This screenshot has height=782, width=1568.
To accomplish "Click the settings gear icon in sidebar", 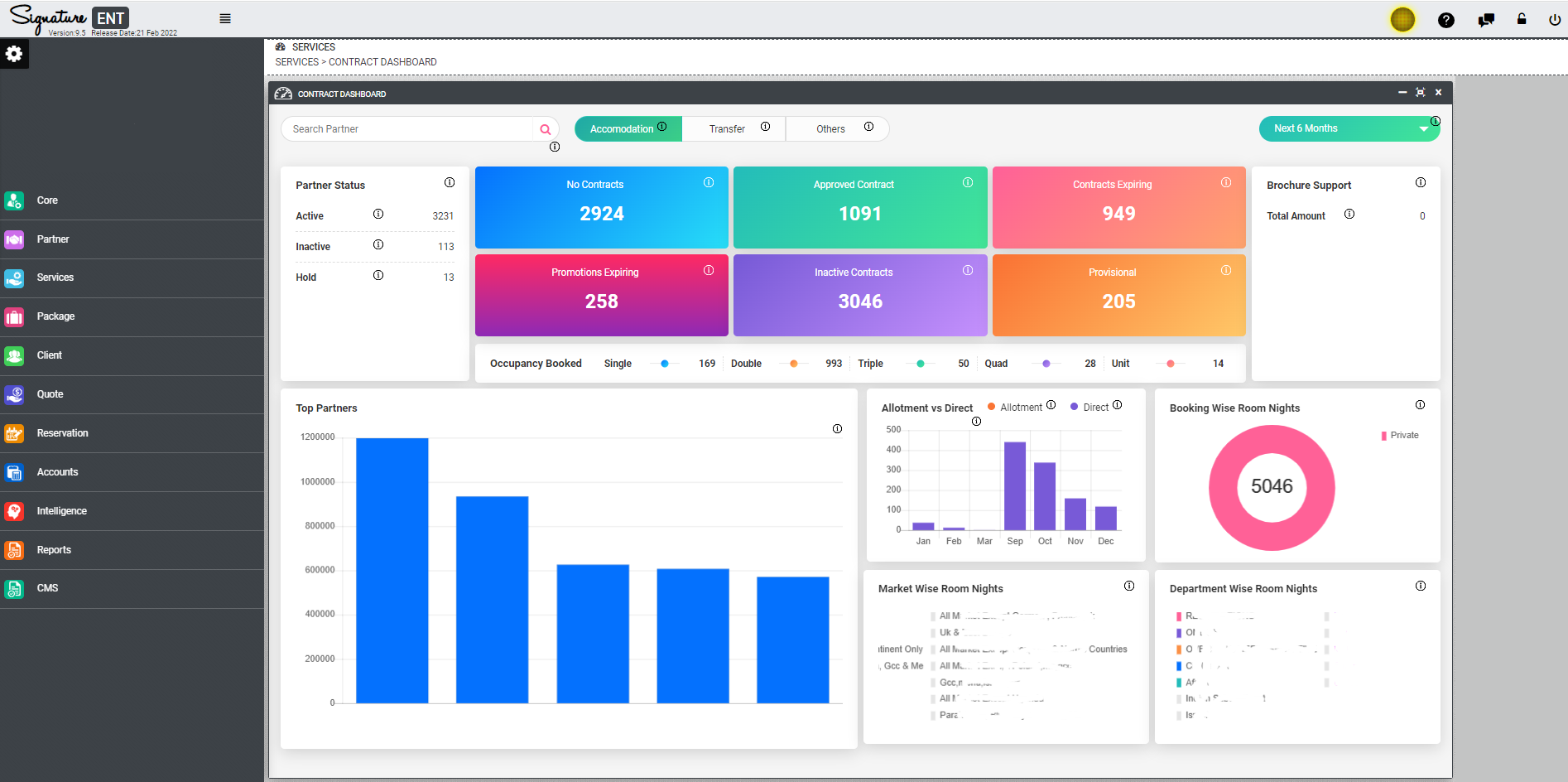I will [14, 54].
